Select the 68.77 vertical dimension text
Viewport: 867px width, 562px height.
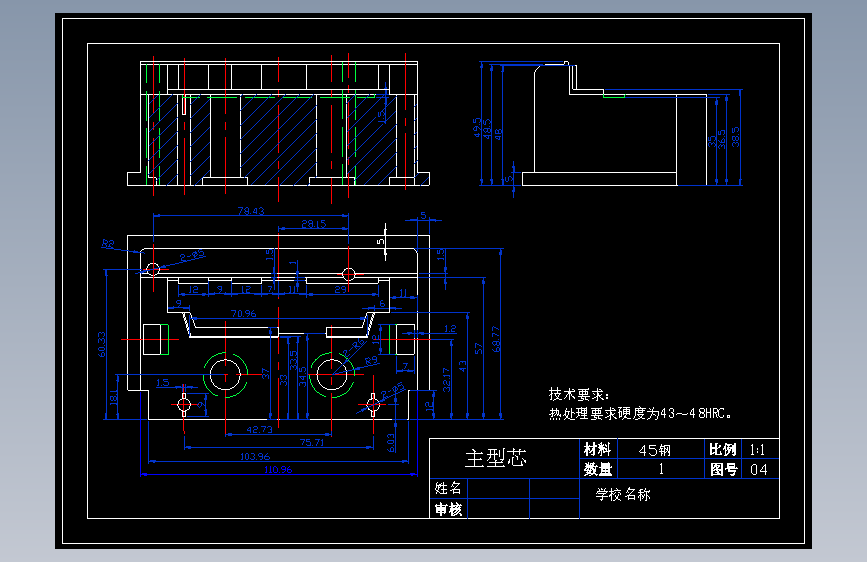click(495, 340)
